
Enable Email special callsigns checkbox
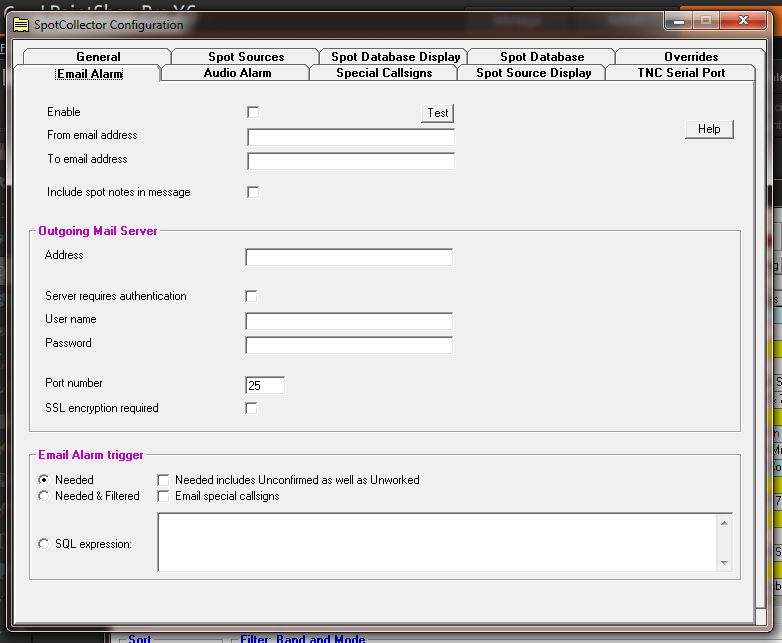[163, 496]
